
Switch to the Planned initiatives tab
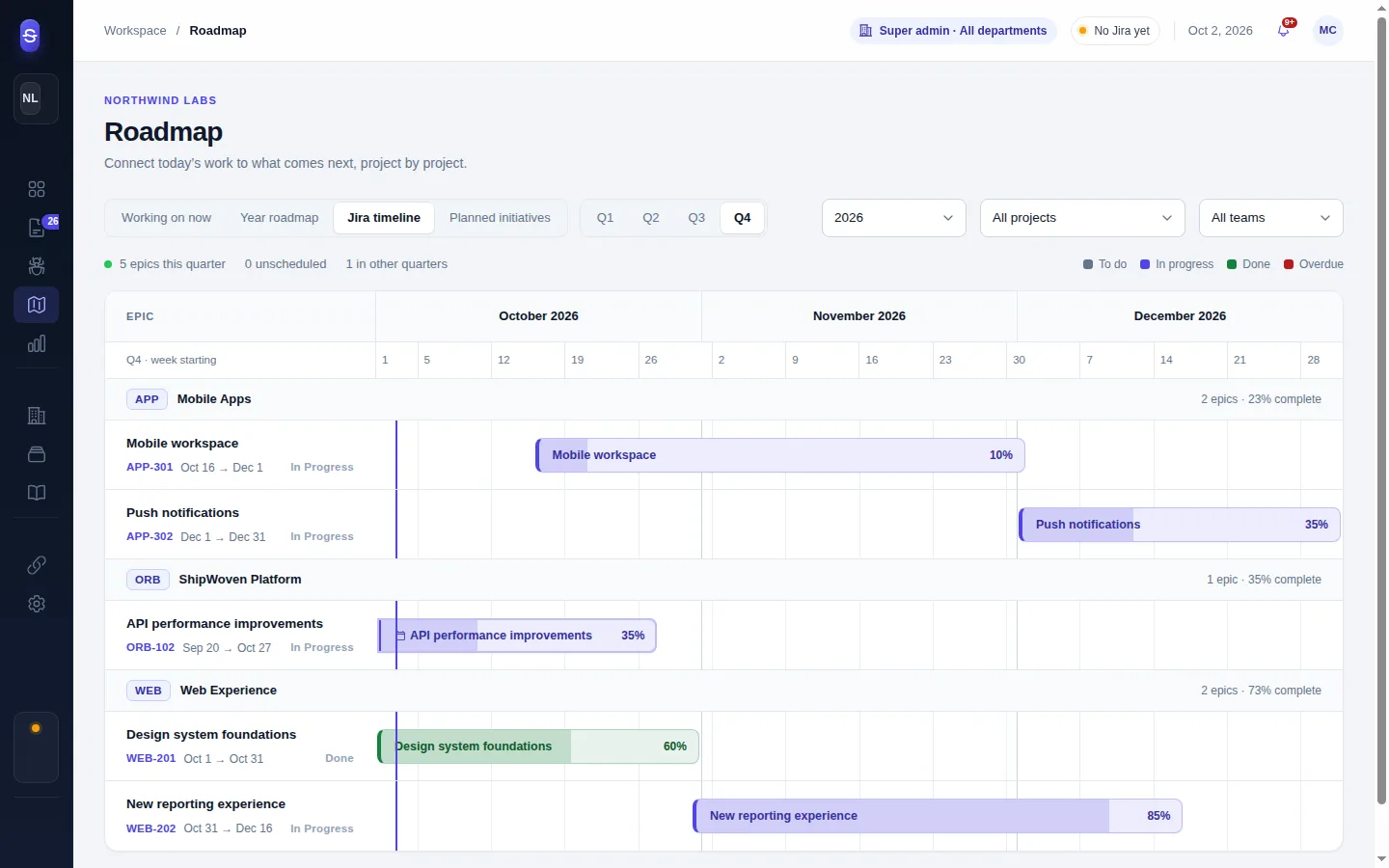(x=500, y=218)
